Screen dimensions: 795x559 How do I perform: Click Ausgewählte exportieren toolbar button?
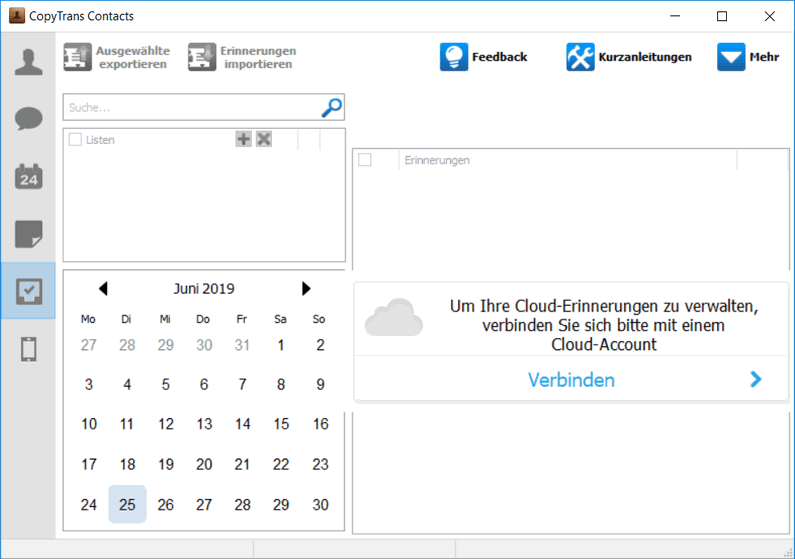(x=117, y=57)
